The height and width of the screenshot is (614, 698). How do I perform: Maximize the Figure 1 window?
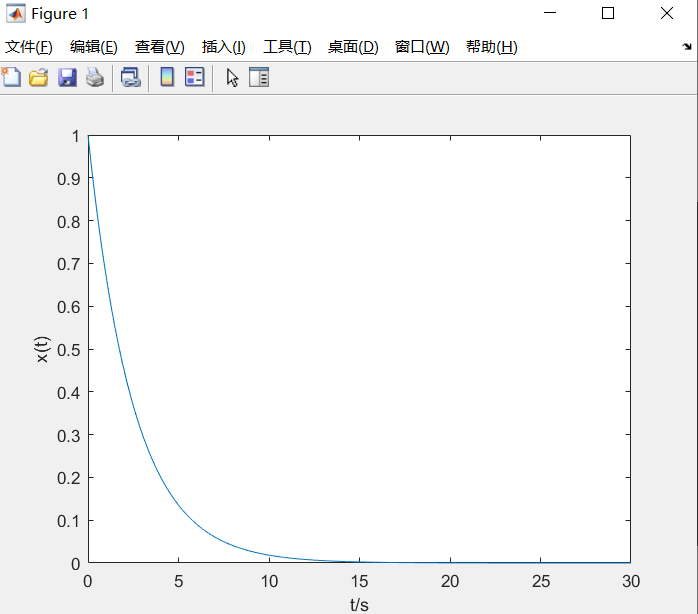608,13
